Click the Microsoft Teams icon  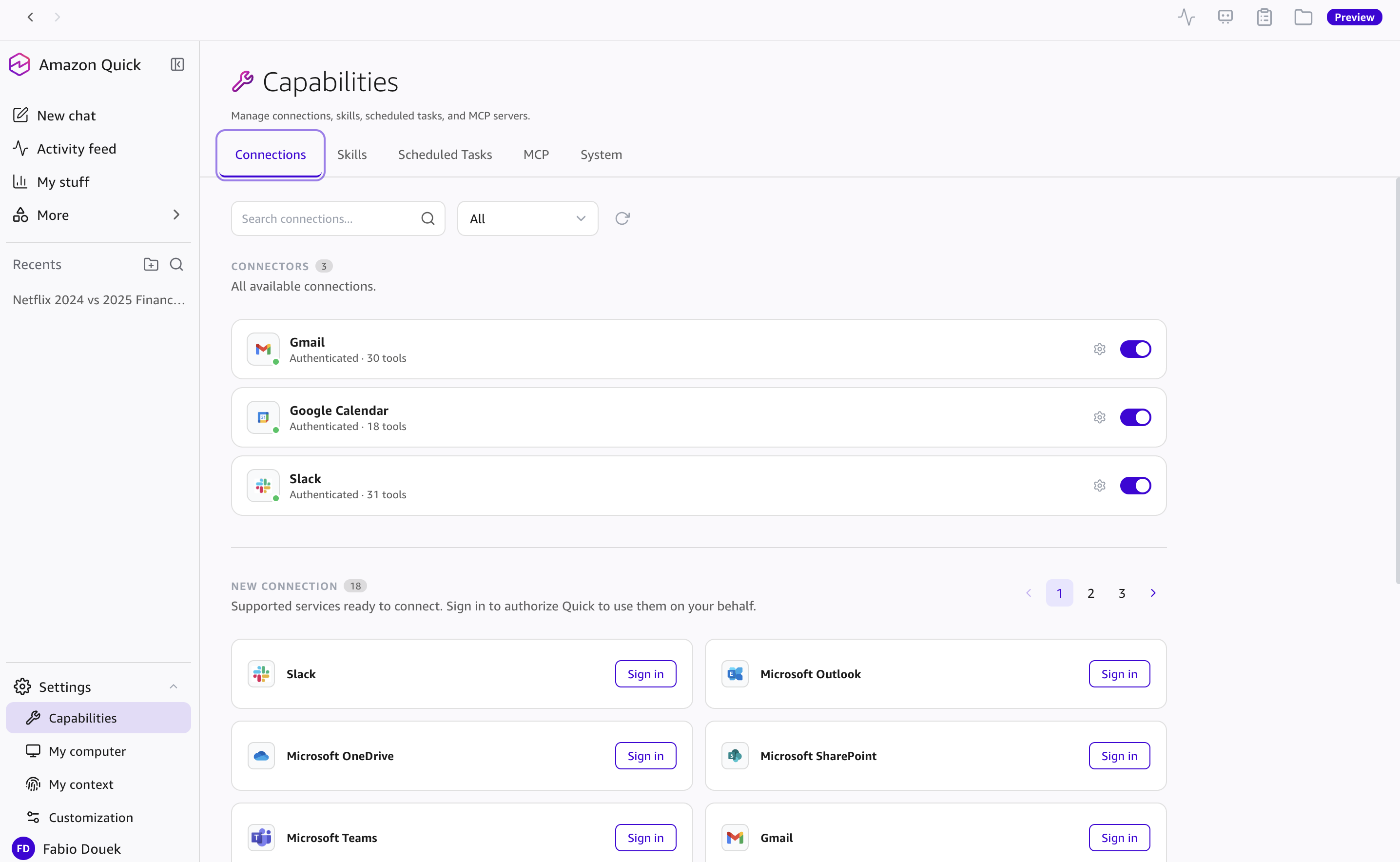[261, 838]
